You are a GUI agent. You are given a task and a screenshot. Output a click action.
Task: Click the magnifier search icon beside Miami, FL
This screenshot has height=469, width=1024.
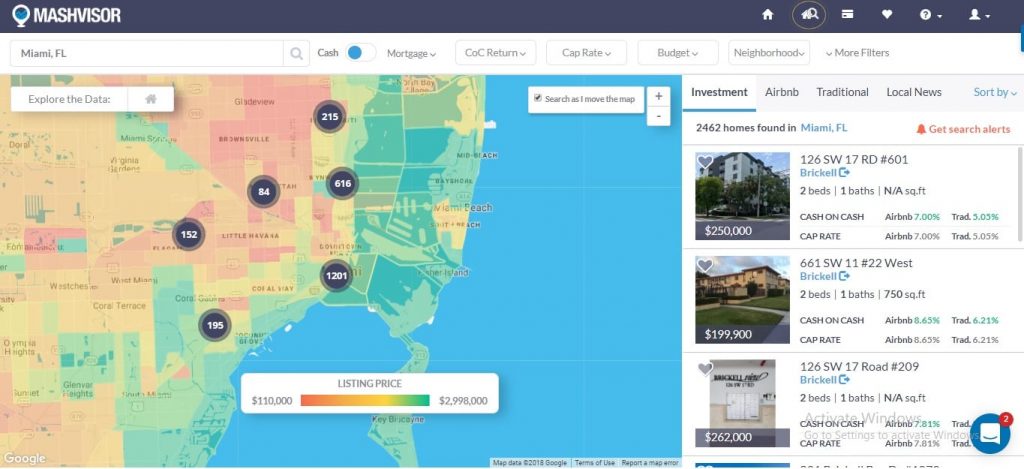(297, 53)
